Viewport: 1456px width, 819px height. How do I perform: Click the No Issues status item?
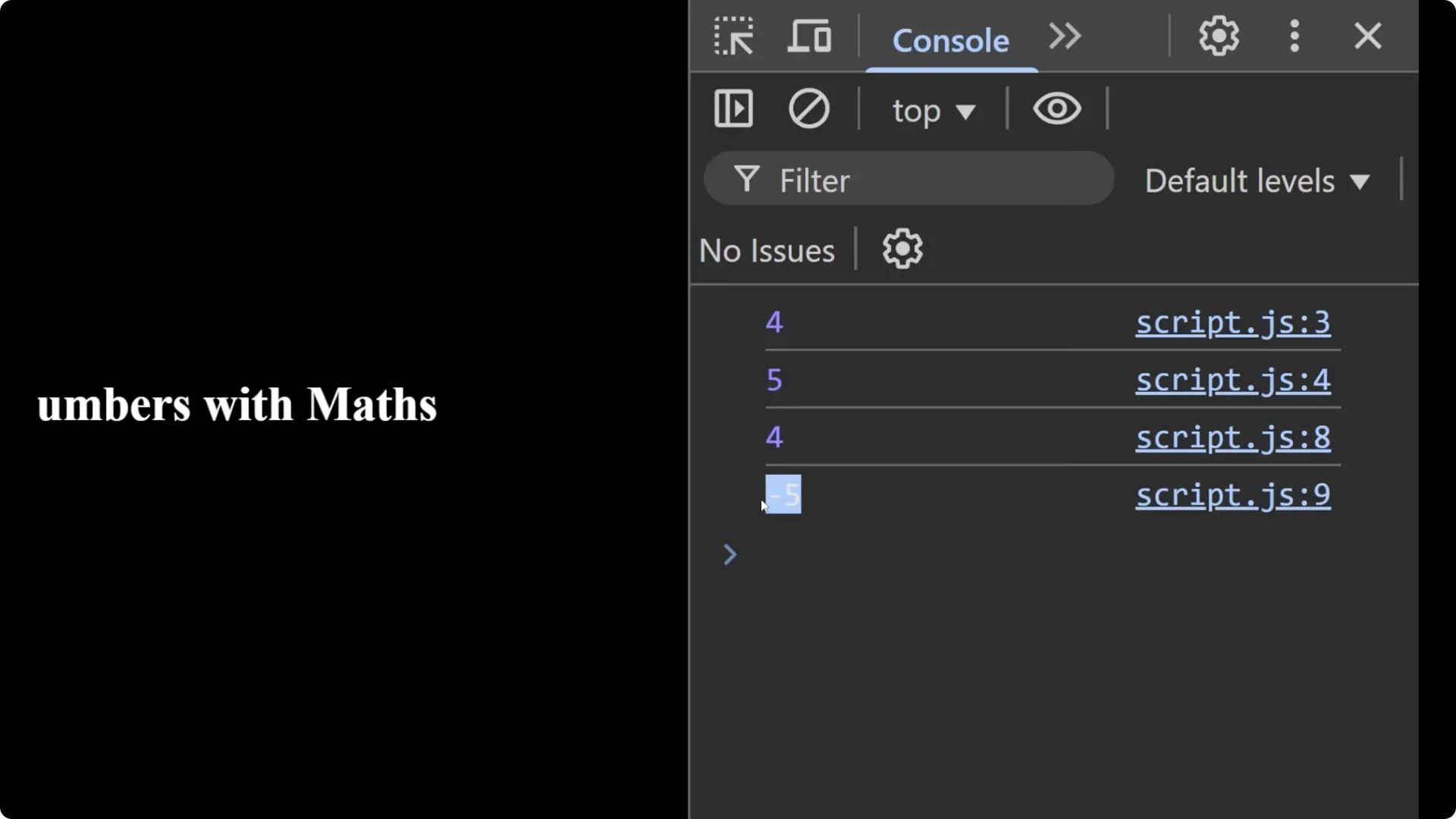point(766,250)
